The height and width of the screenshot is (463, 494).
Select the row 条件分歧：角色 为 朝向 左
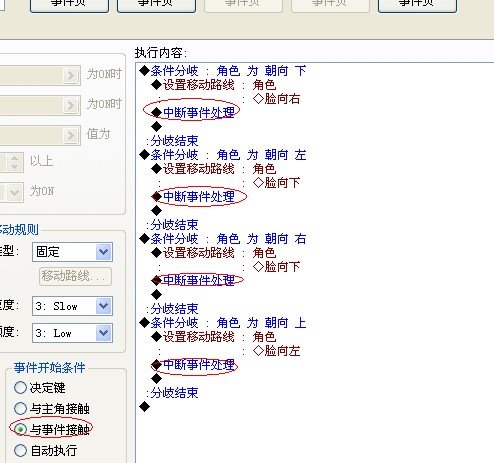point(223,155)
